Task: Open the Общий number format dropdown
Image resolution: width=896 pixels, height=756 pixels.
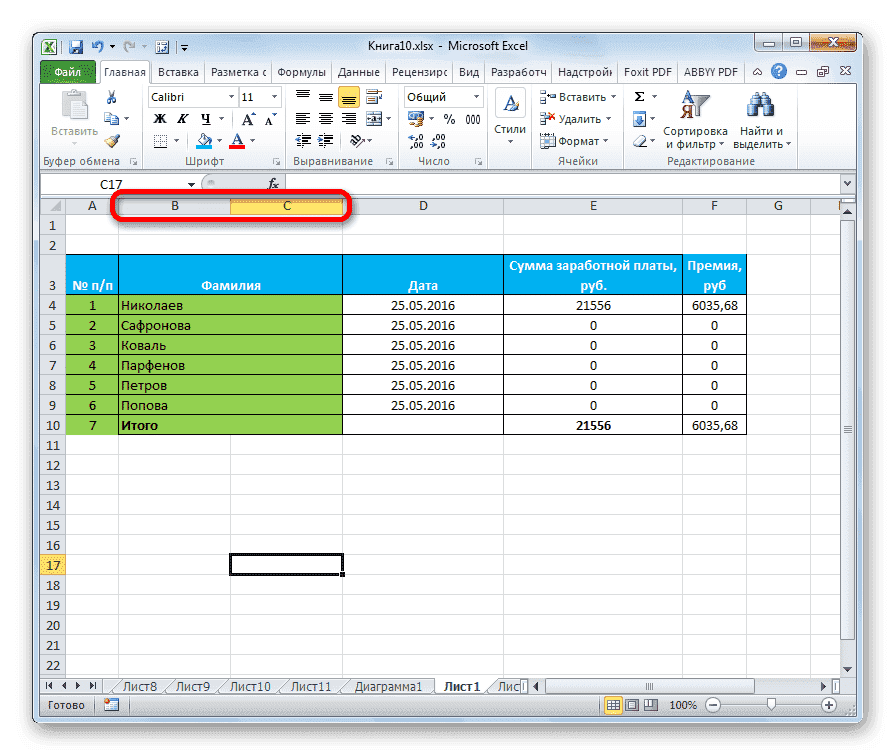Action: point(476,97)
